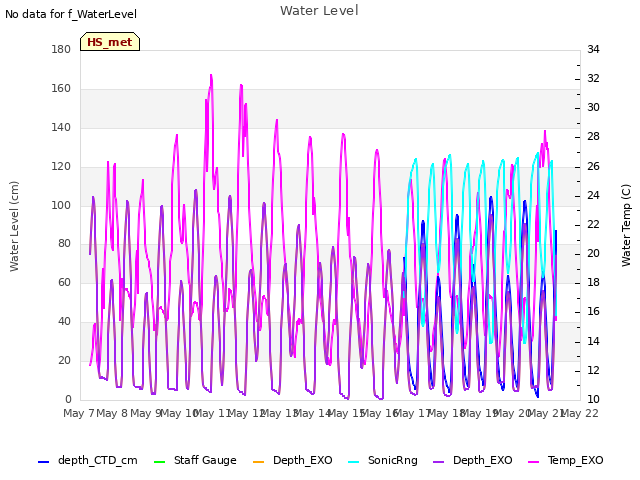Image resolution: width=640 pixels, height=480 pixels.
Task: Click the 0 tick on left axis
Action: point(68,399)
